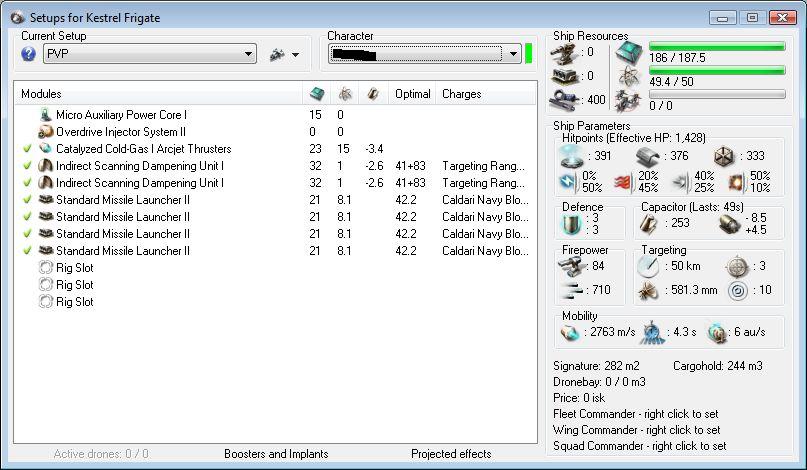Sort by the Optimal column header

tap(412, 94)
